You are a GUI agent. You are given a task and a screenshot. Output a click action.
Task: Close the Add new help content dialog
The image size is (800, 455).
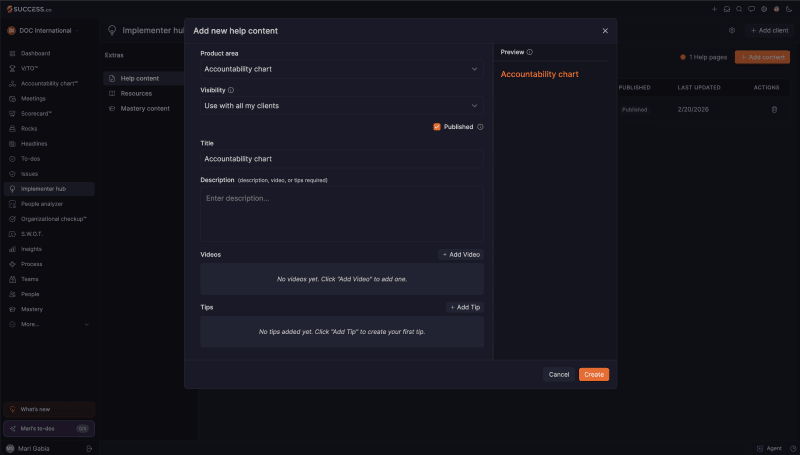click(x=605, y=31)
